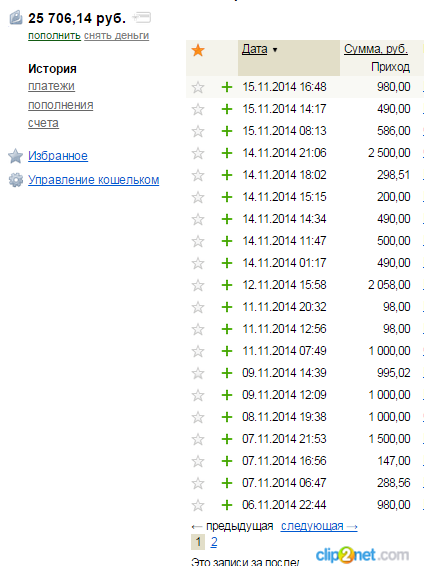Click the green plus on the 06.11.2014 22:44 row
Viewport: 424px width, 566px height.
point(227,505)
